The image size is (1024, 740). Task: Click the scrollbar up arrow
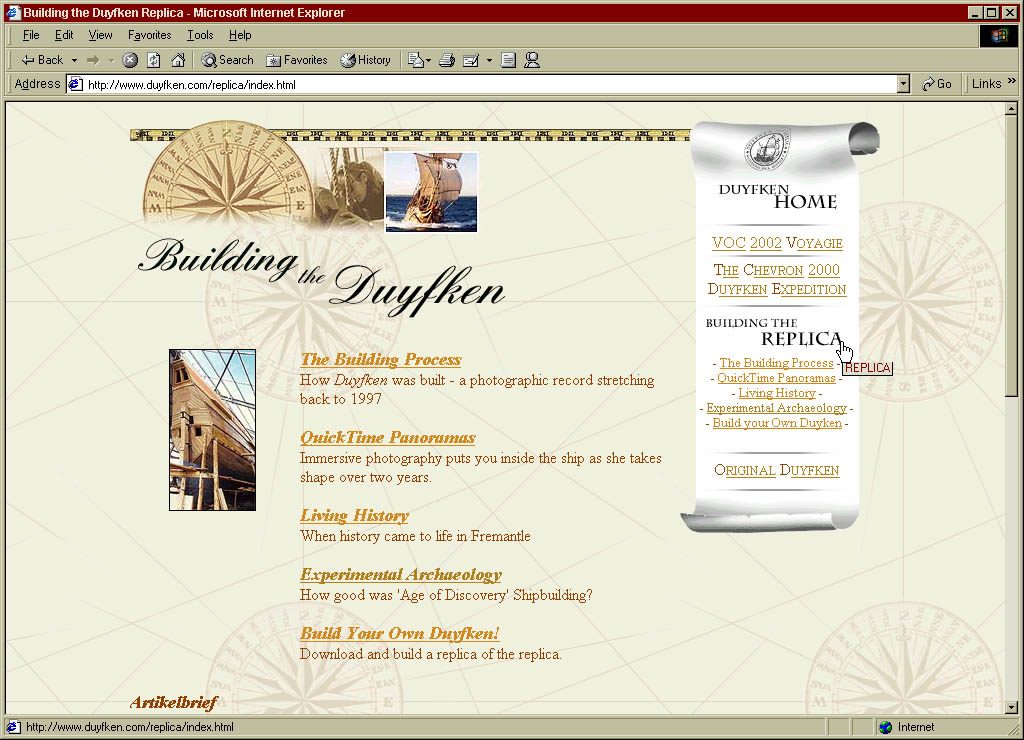click(x=1011, y=108)
